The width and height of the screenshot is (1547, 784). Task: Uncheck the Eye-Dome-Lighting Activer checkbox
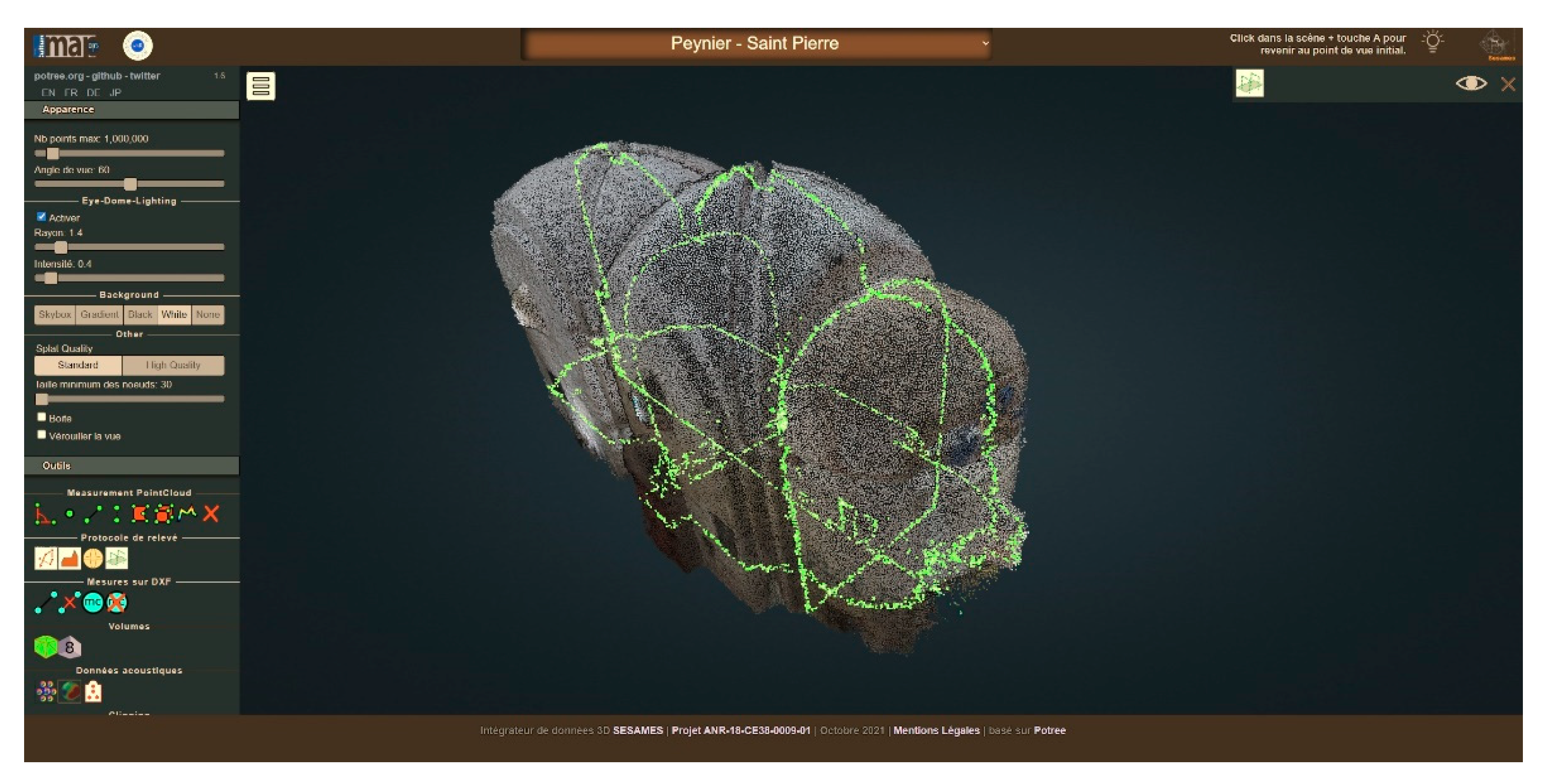click(x=41, y=217)
